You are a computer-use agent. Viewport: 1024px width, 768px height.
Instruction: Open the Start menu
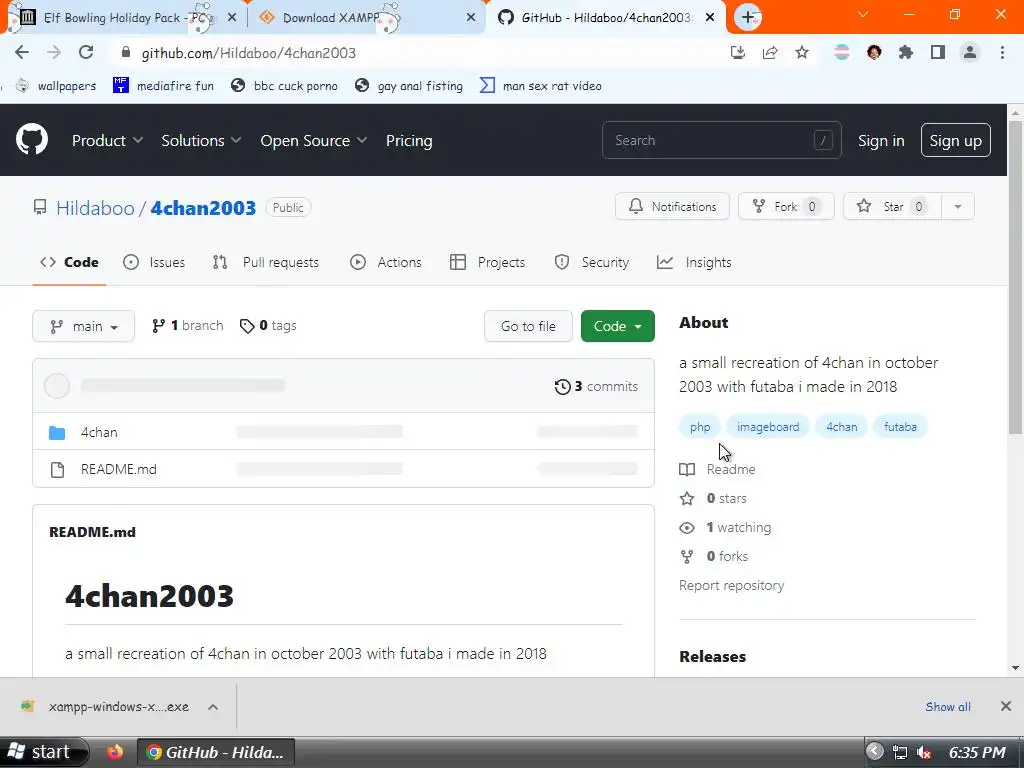pos(42,752)
